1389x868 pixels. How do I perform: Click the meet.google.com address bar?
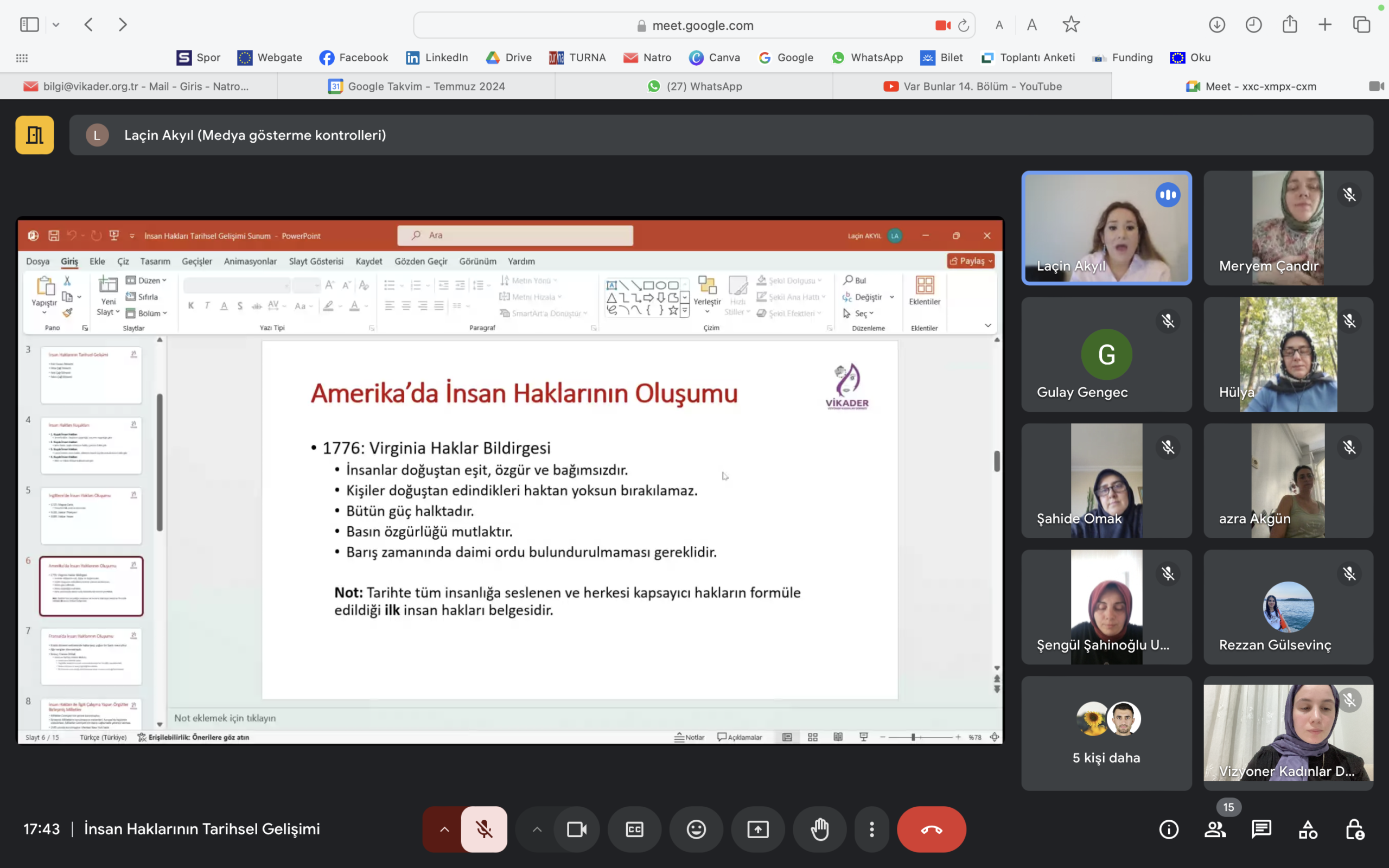702,25
